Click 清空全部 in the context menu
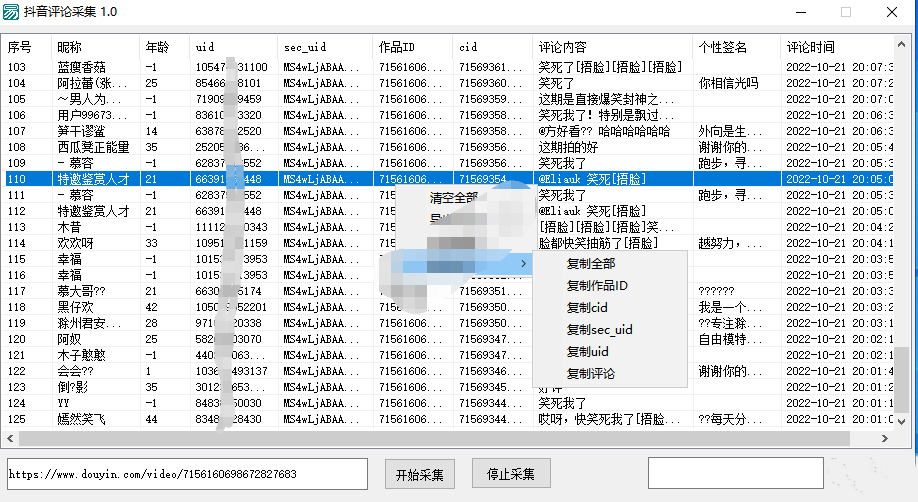 click(453, 197)
